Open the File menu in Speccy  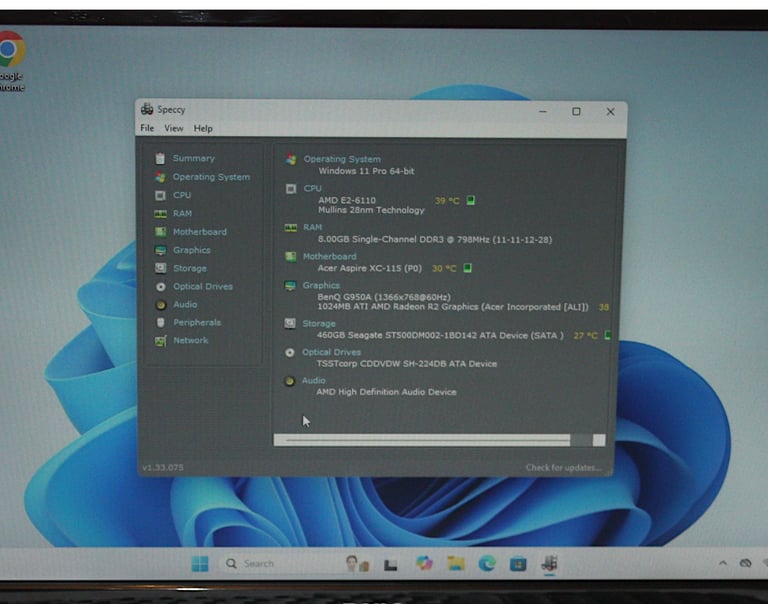(147, 128)
